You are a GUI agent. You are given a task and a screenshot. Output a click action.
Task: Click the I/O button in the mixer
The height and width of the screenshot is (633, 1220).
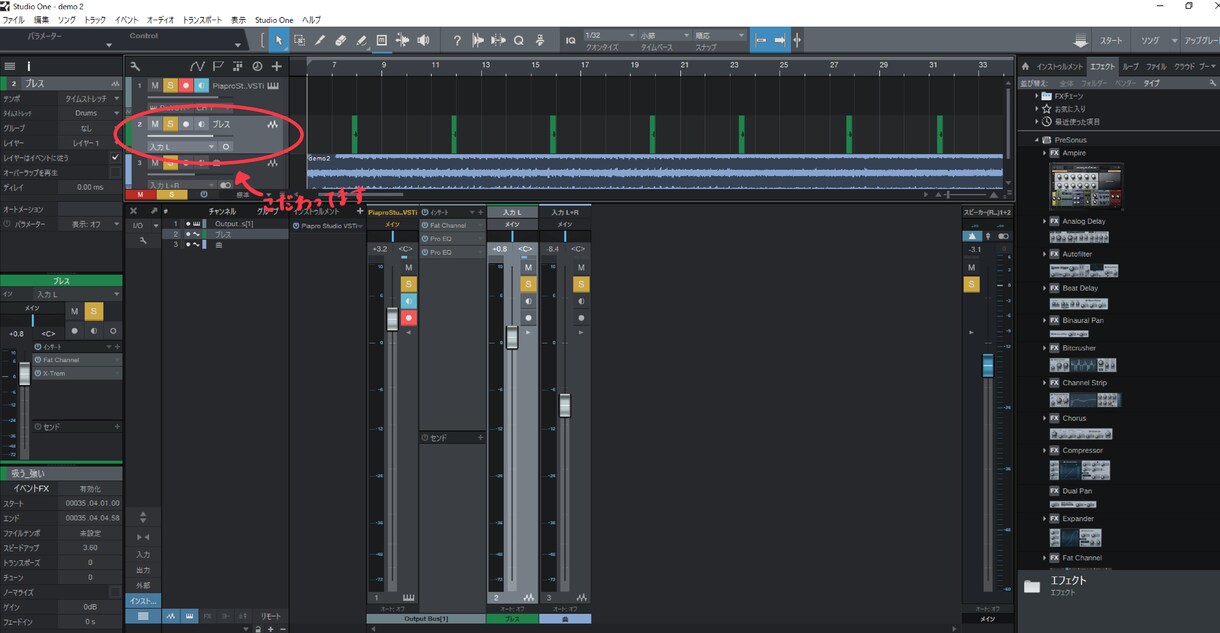(x=138, y=225)
